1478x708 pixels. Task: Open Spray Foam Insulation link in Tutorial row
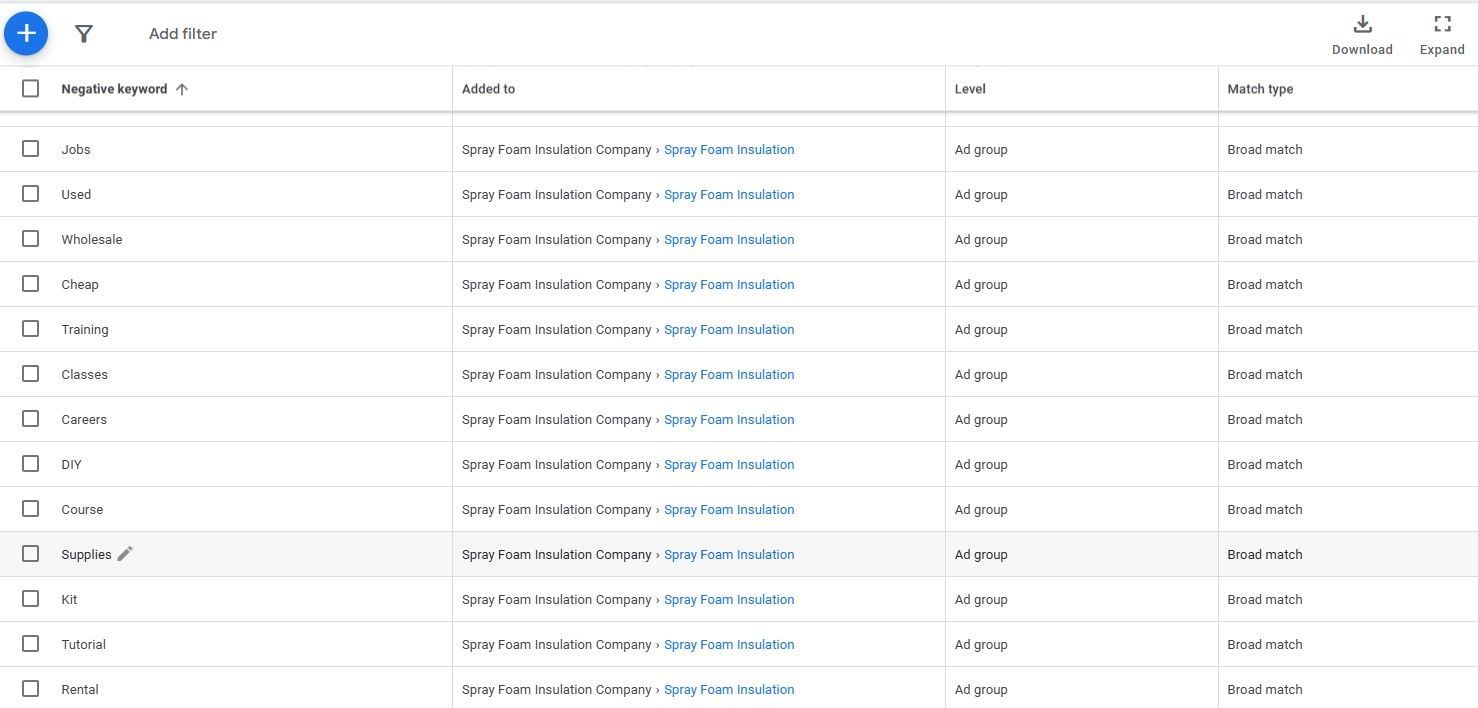[729, 645]
